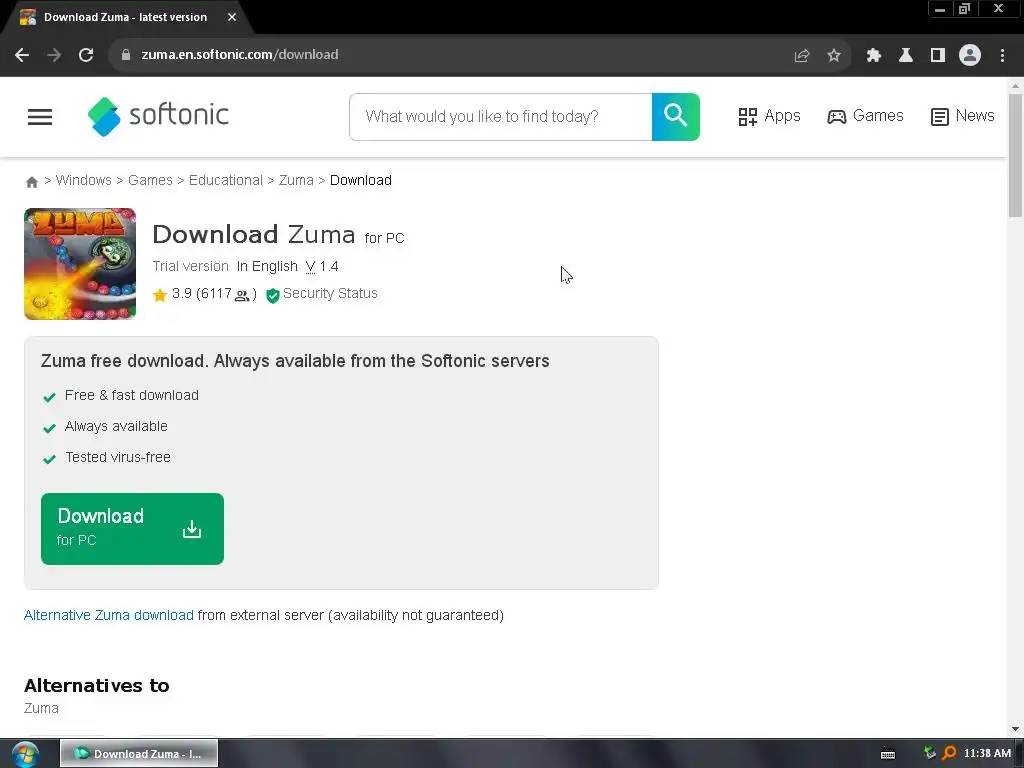Click the taskbar clock 11:38 AM
Screen dimensions: 1024x768
[x=987, y=754]
